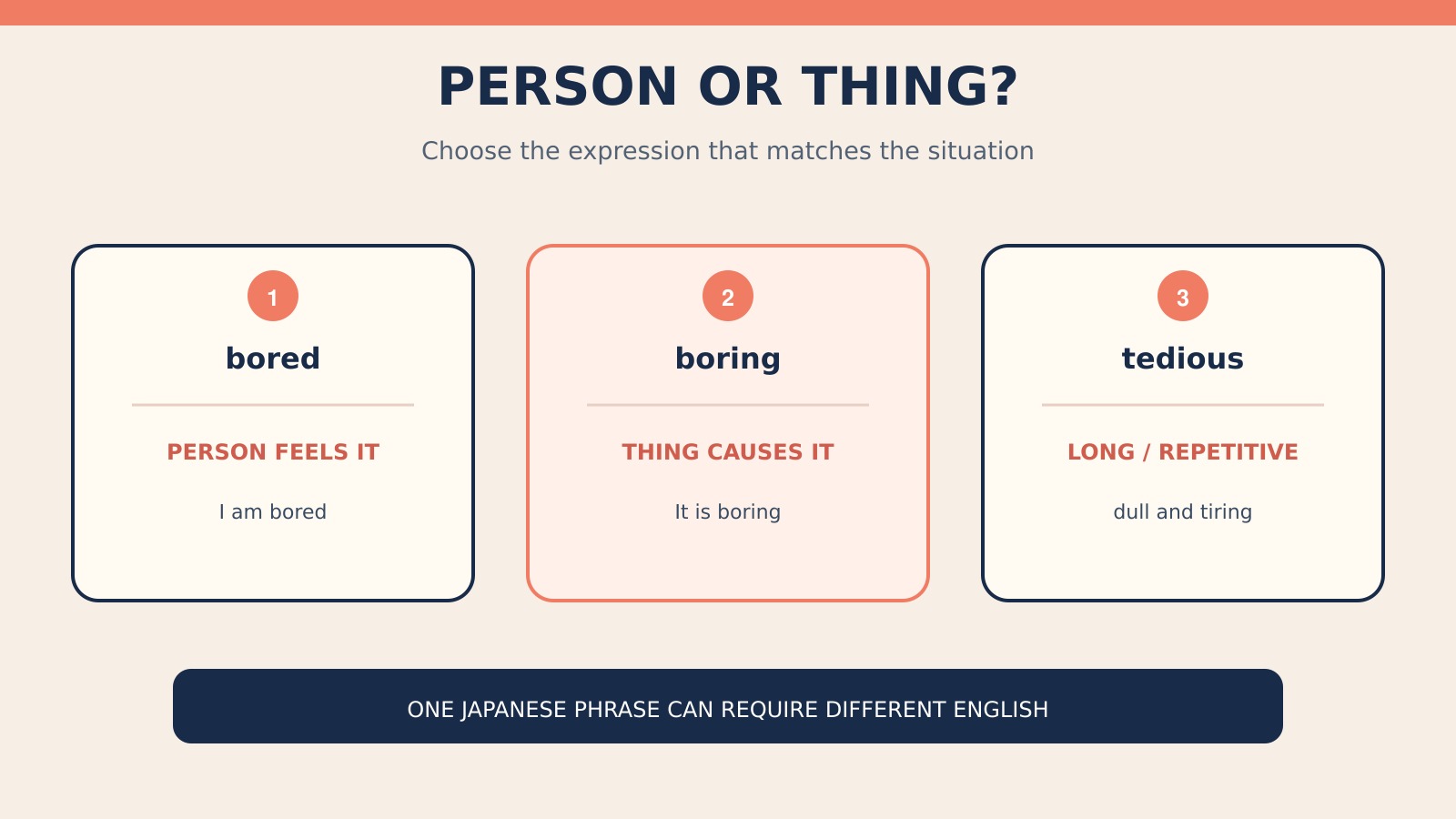1456x819 pixels.
Task: Click the dark banner about Japanese phrase
Action: [728, 706]
